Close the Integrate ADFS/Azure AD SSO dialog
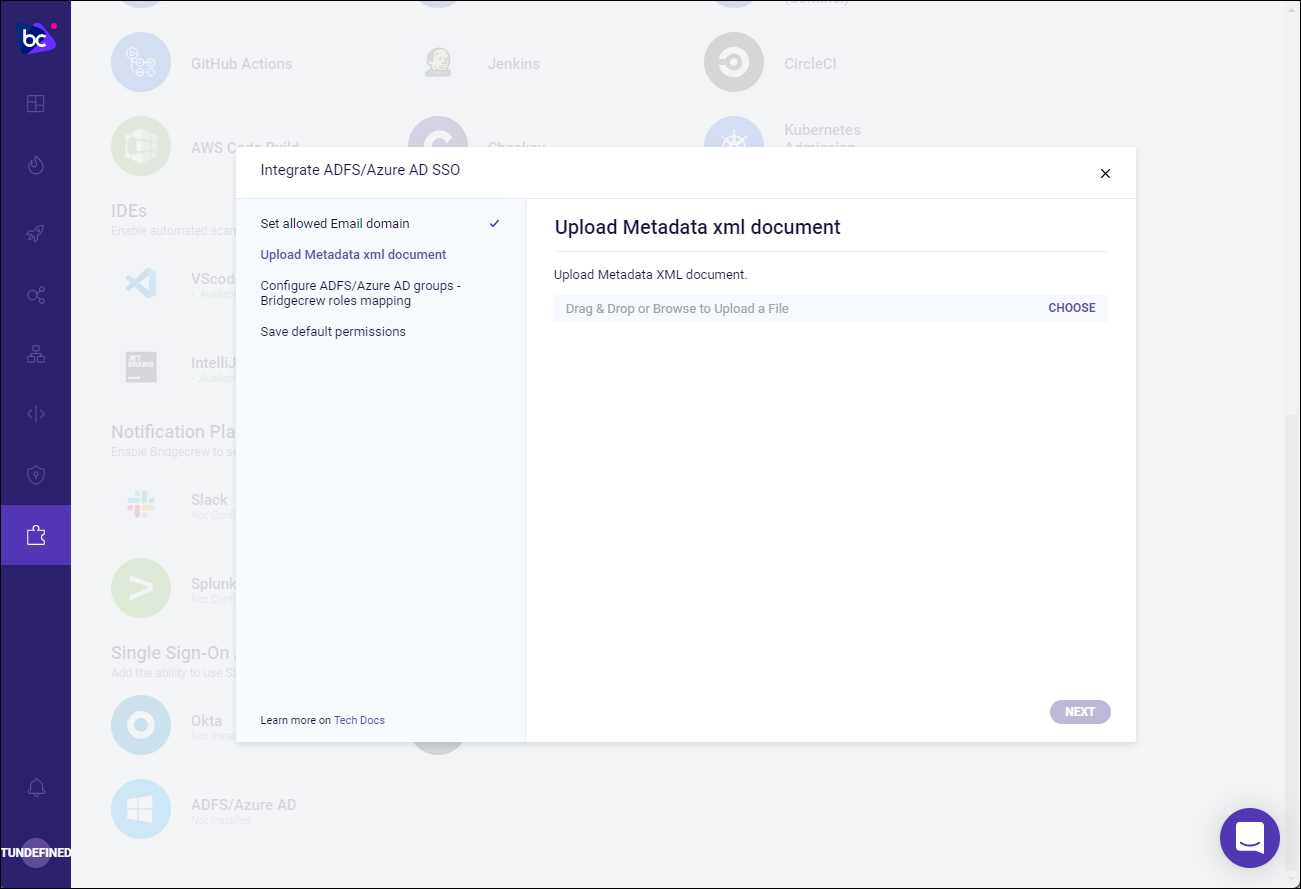This screenshot has width=1301, height=889. point(1105,173)
